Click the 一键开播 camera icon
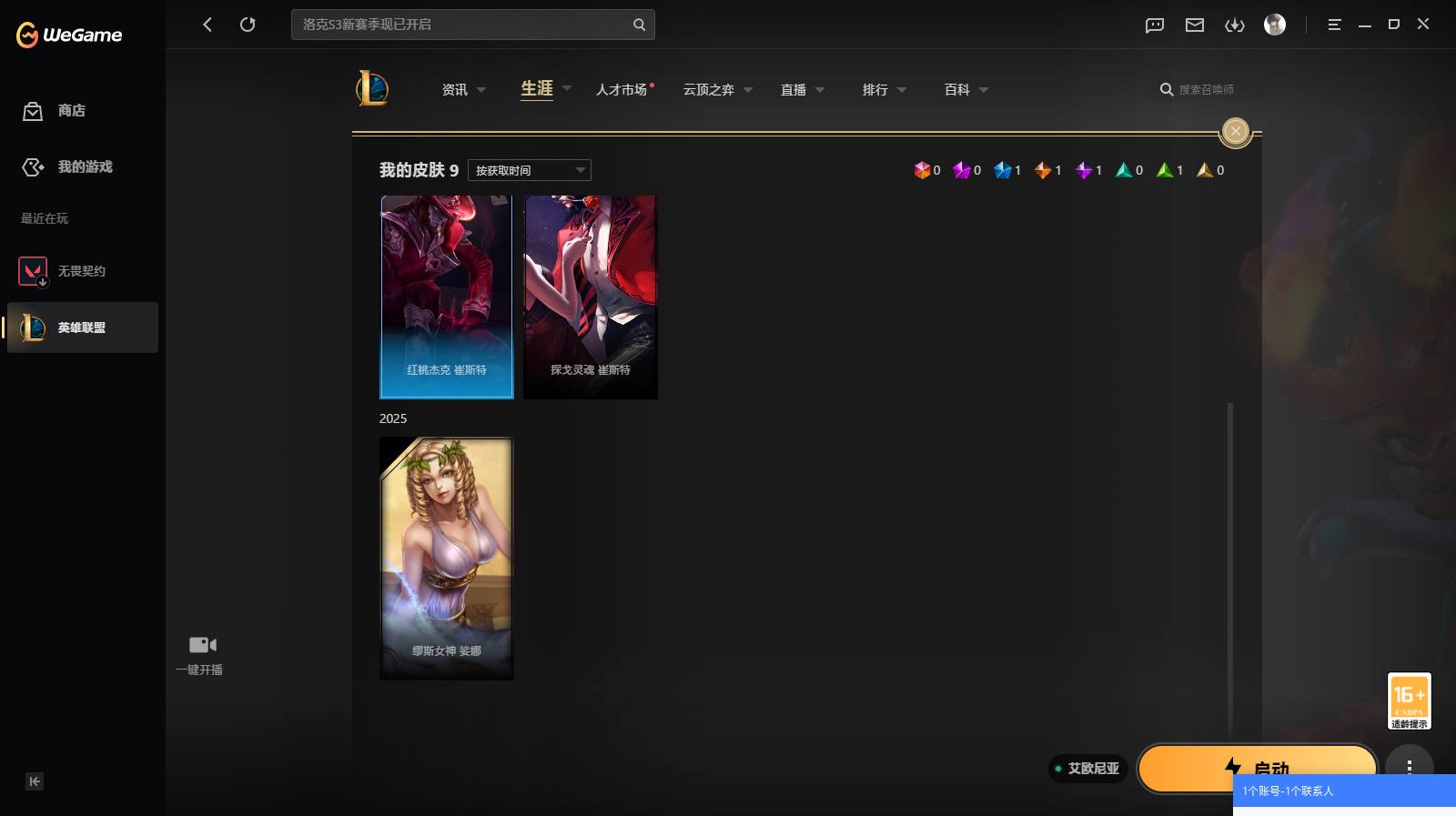The image size is (1456, 816). 202,645
